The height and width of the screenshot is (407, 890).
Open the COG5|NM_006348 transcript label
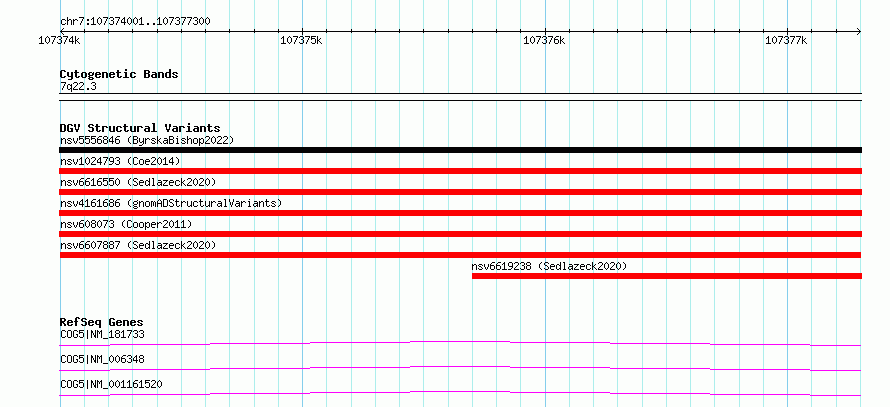(x=102, y=359)
